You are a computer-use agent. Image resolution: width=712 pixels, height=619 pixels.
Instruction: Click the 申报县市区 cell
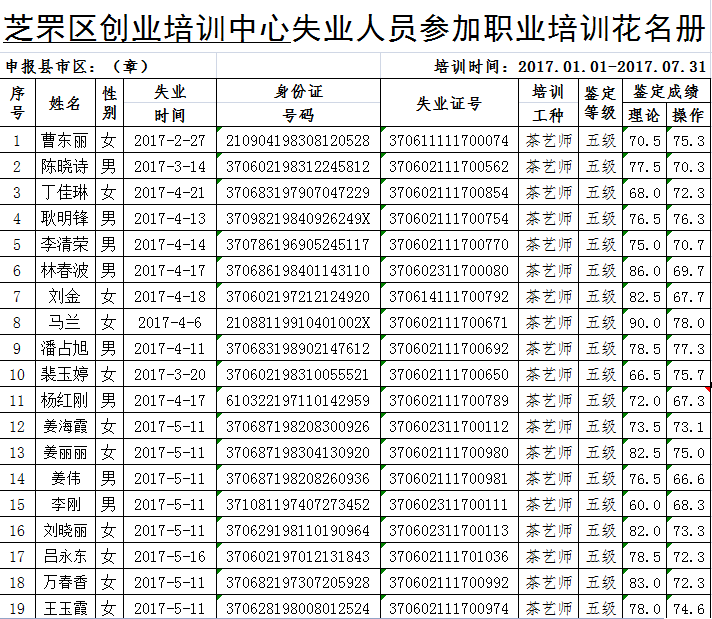tap(108, 66)
